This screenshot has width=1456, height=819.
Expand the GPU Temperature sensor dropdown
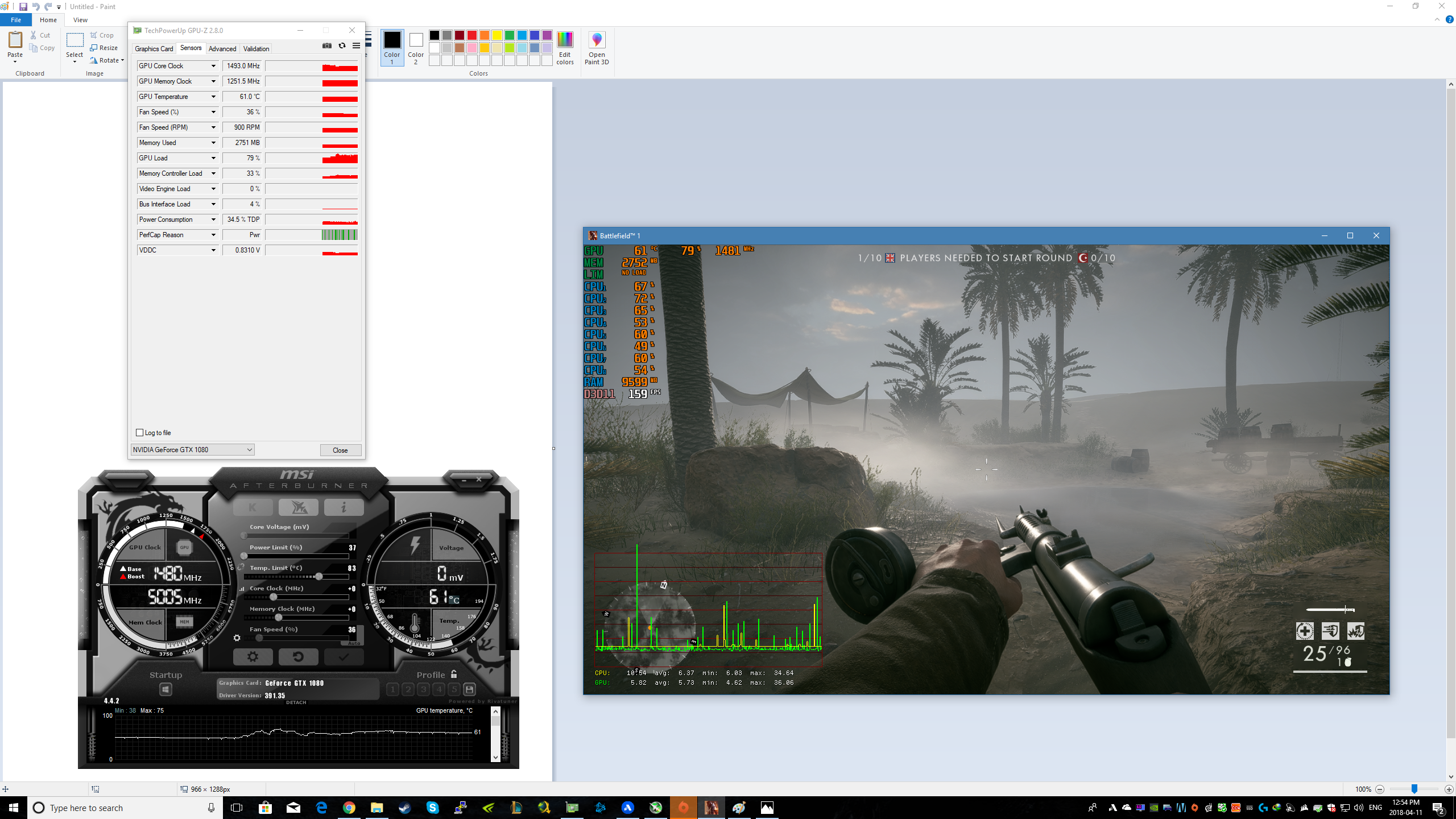pos(213,97)
